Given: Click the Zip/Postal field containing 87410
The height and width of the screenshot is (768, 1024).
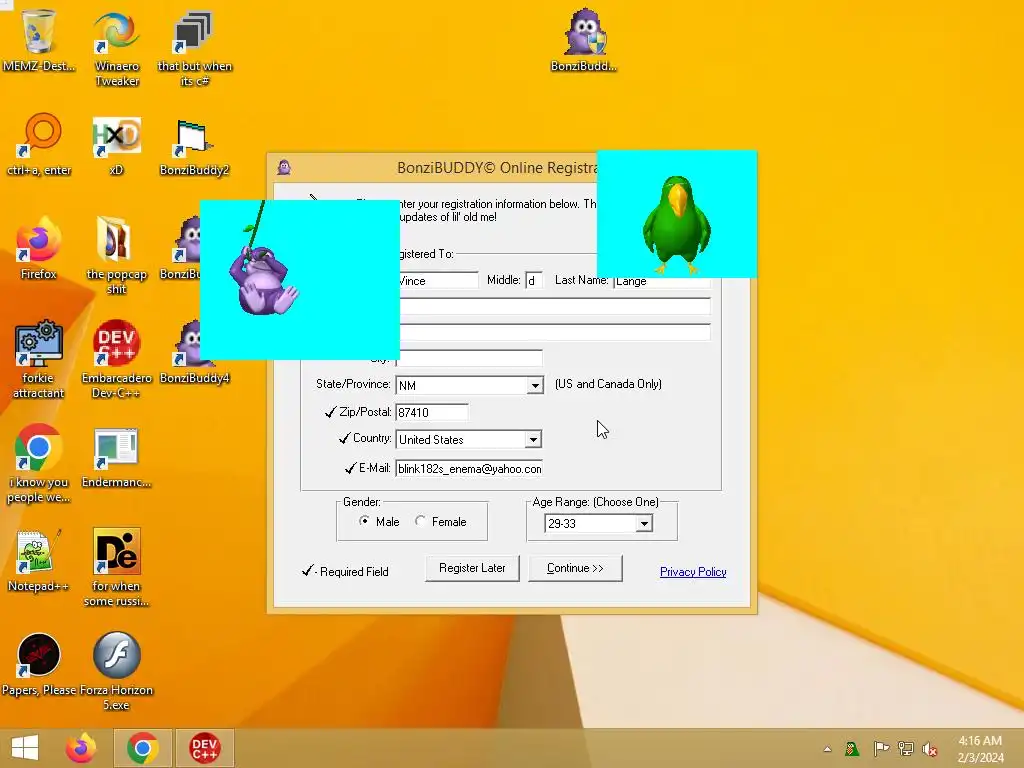Looking at the screenshot, I should point(432,412).
